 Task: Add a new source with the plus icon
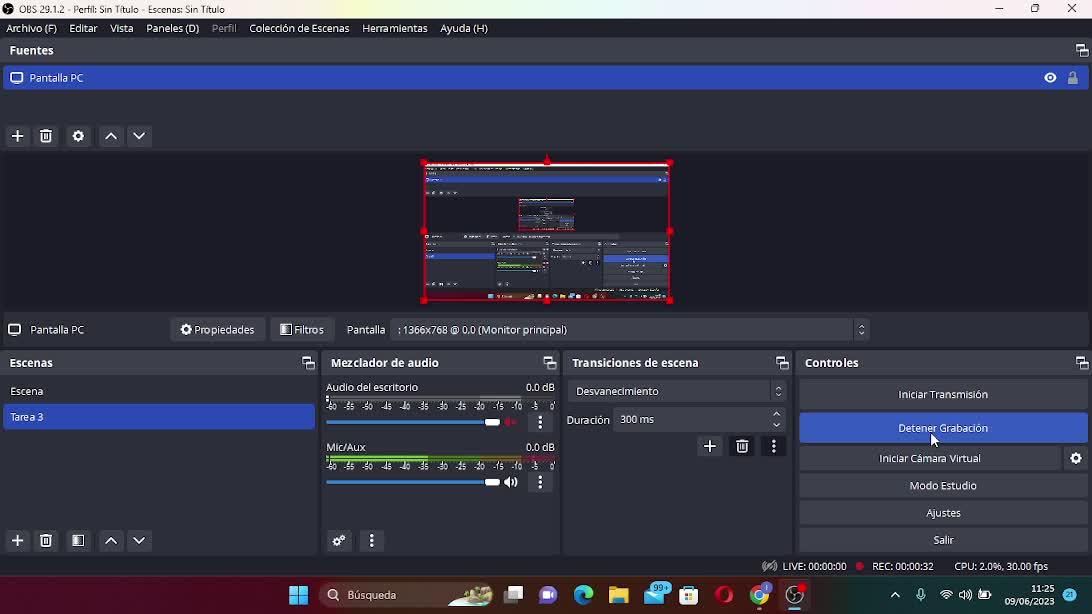(17, 136)
